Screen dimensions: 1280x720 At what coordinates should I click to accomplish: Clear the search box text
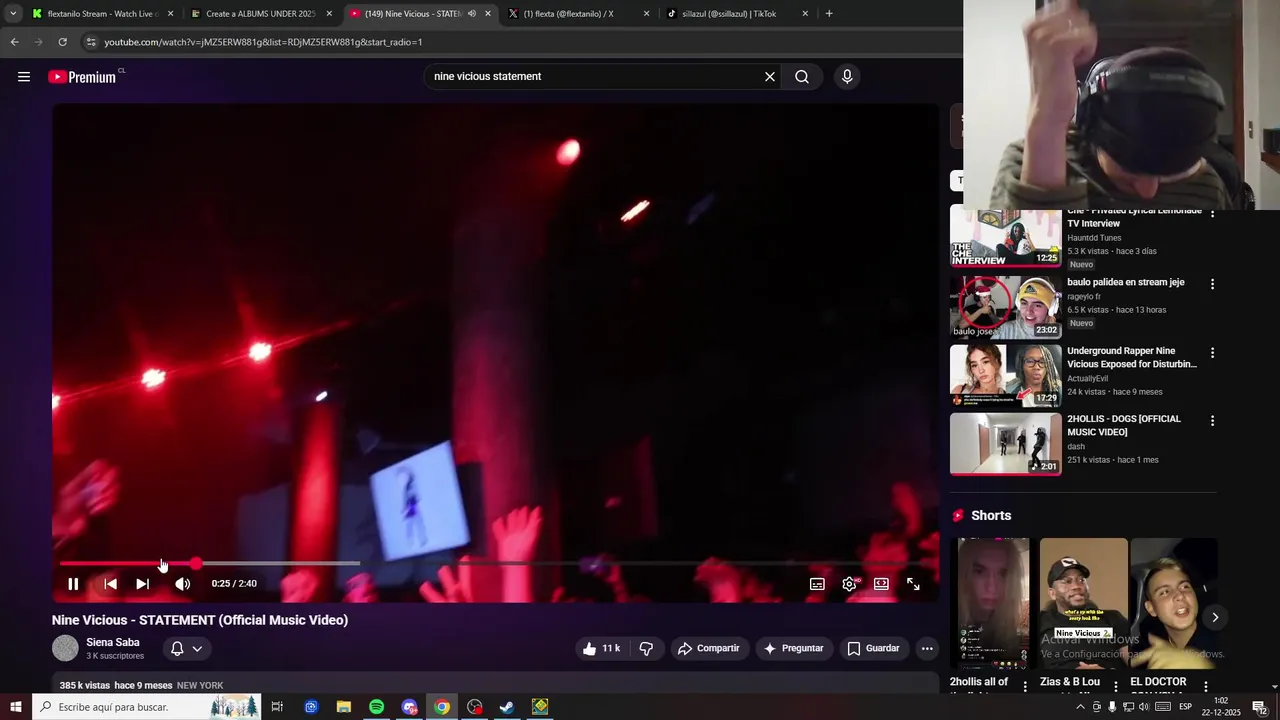click(770, 77)
